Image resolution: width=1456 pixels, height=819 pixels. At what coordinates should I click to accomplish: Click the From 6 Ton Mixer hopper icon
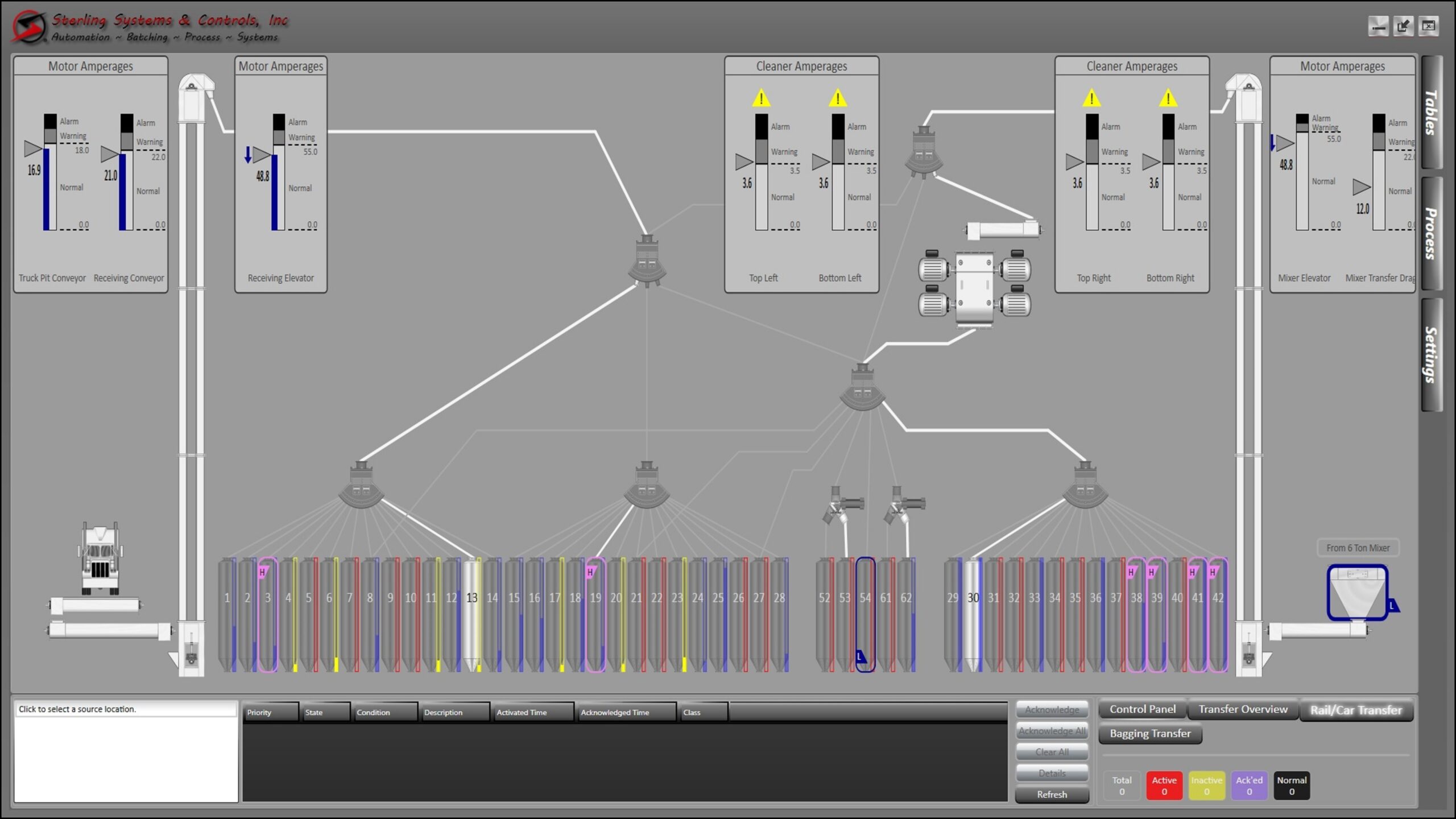coord(1356,591)
